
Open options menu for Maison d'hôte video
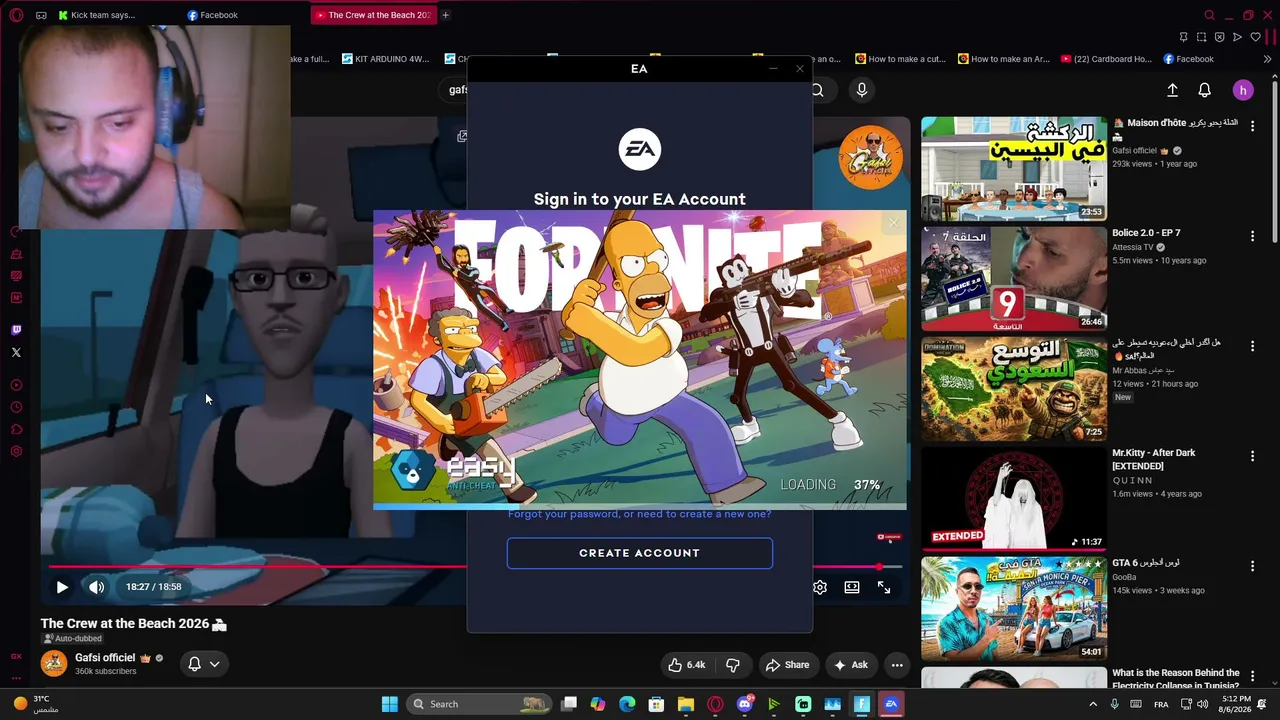(1252, 126)
